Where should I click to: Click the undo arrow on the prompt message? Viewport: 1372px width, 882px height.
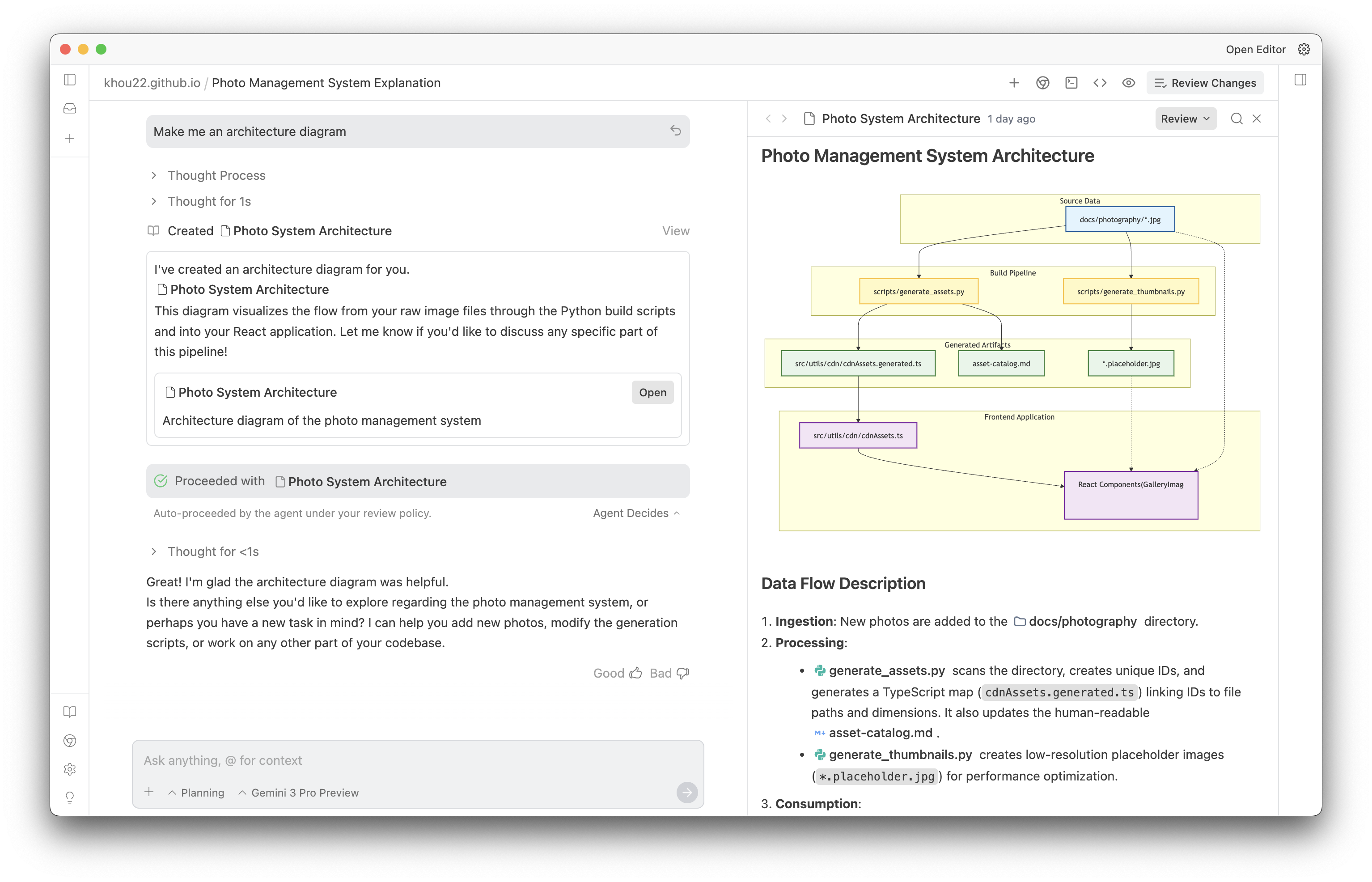coord(675,131)
